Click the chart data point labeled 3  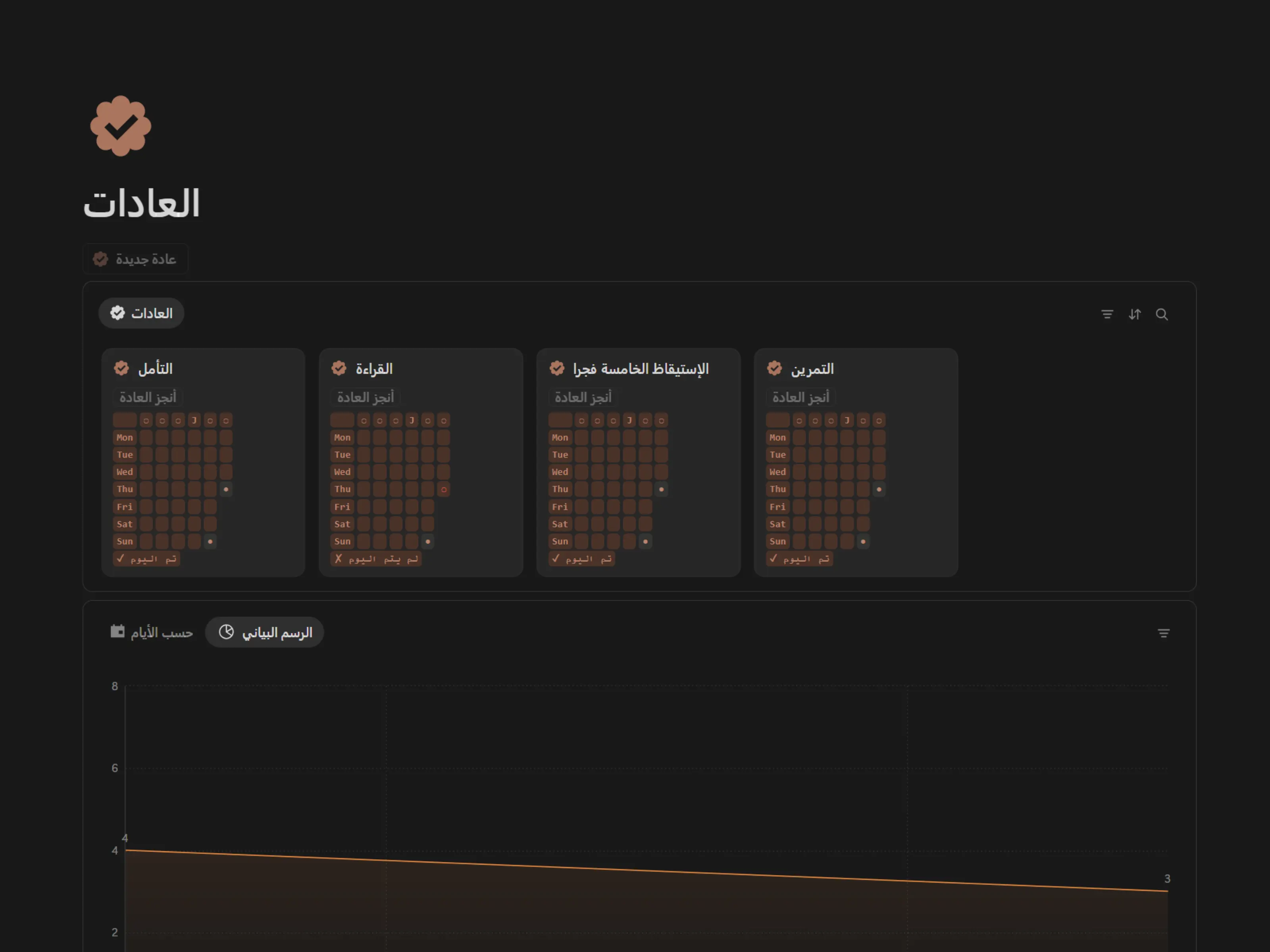point(1167,891)
